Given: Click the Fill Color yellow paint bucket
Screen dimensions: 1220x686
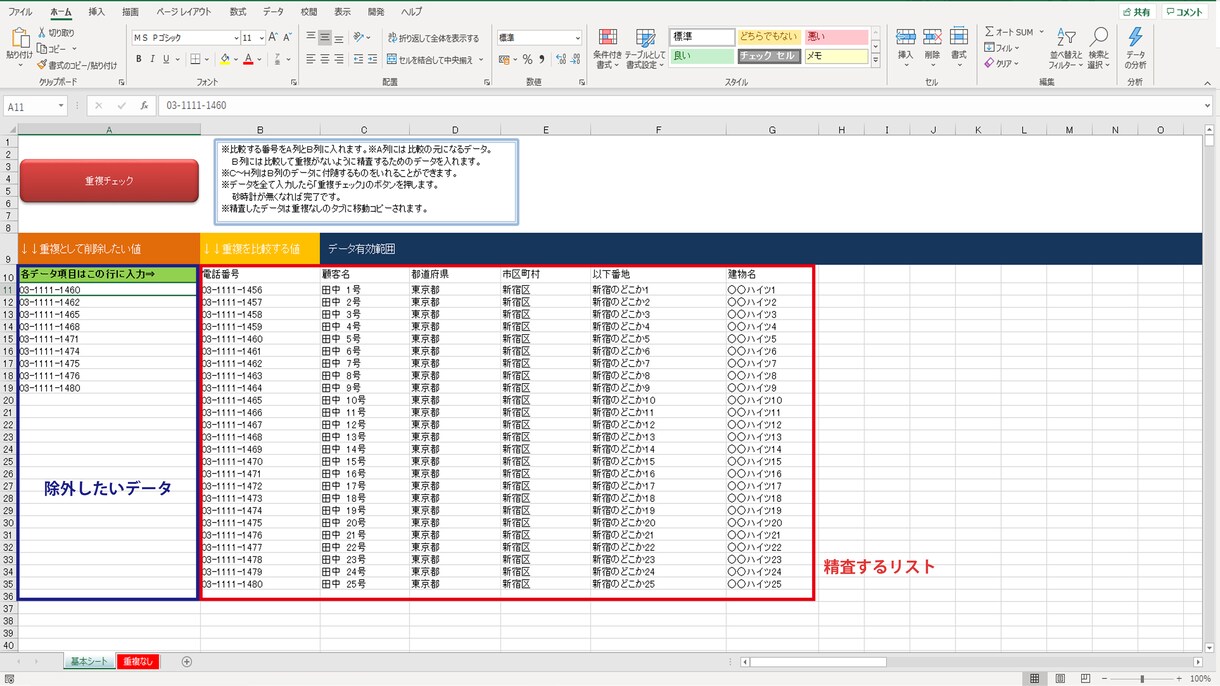Looking at the screenshot, I should pos(224,60).
